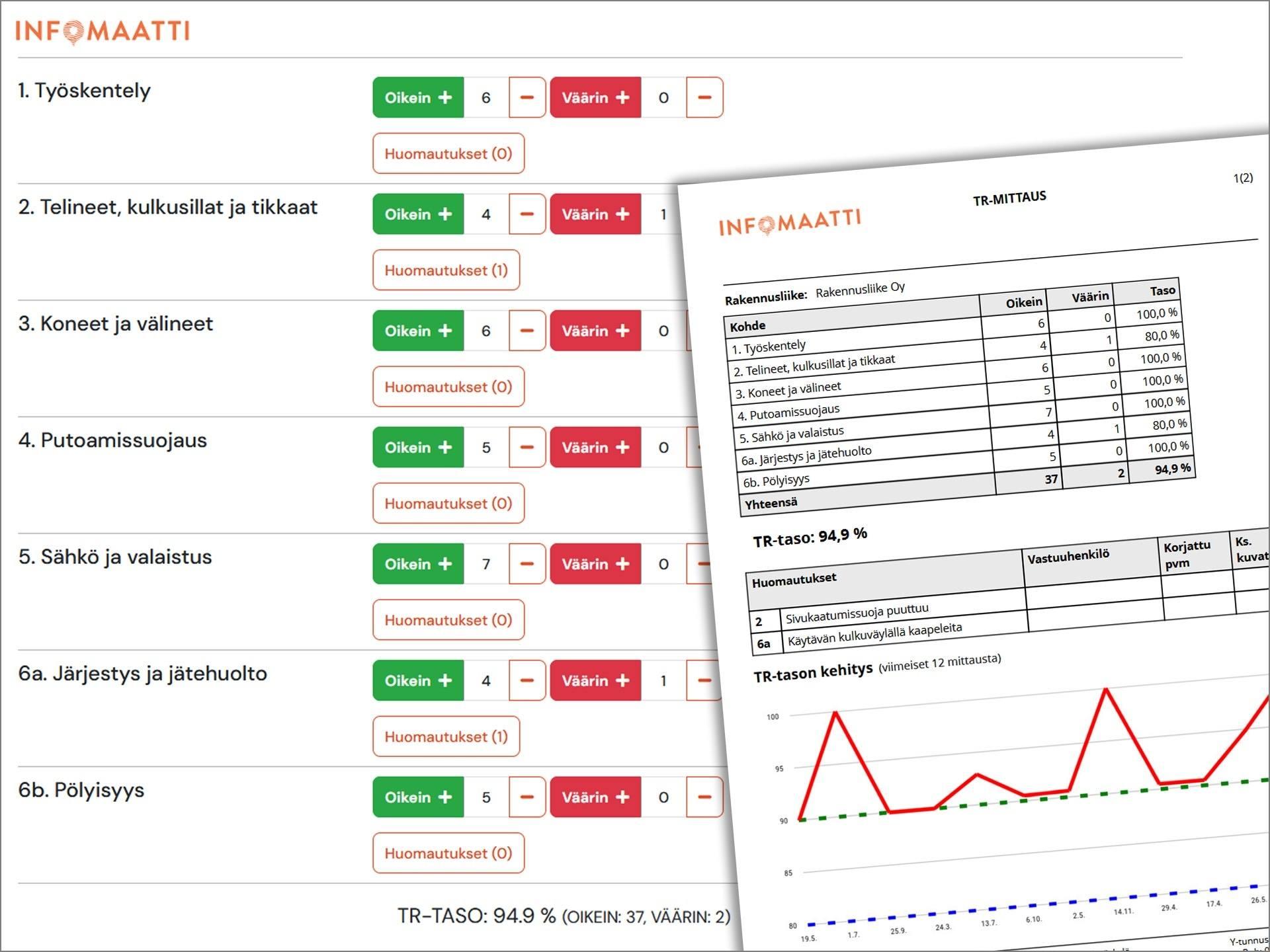
Task: Add Väärin for Koneet ja välineet
Action: pyautogui.click(x=595, y=331)
